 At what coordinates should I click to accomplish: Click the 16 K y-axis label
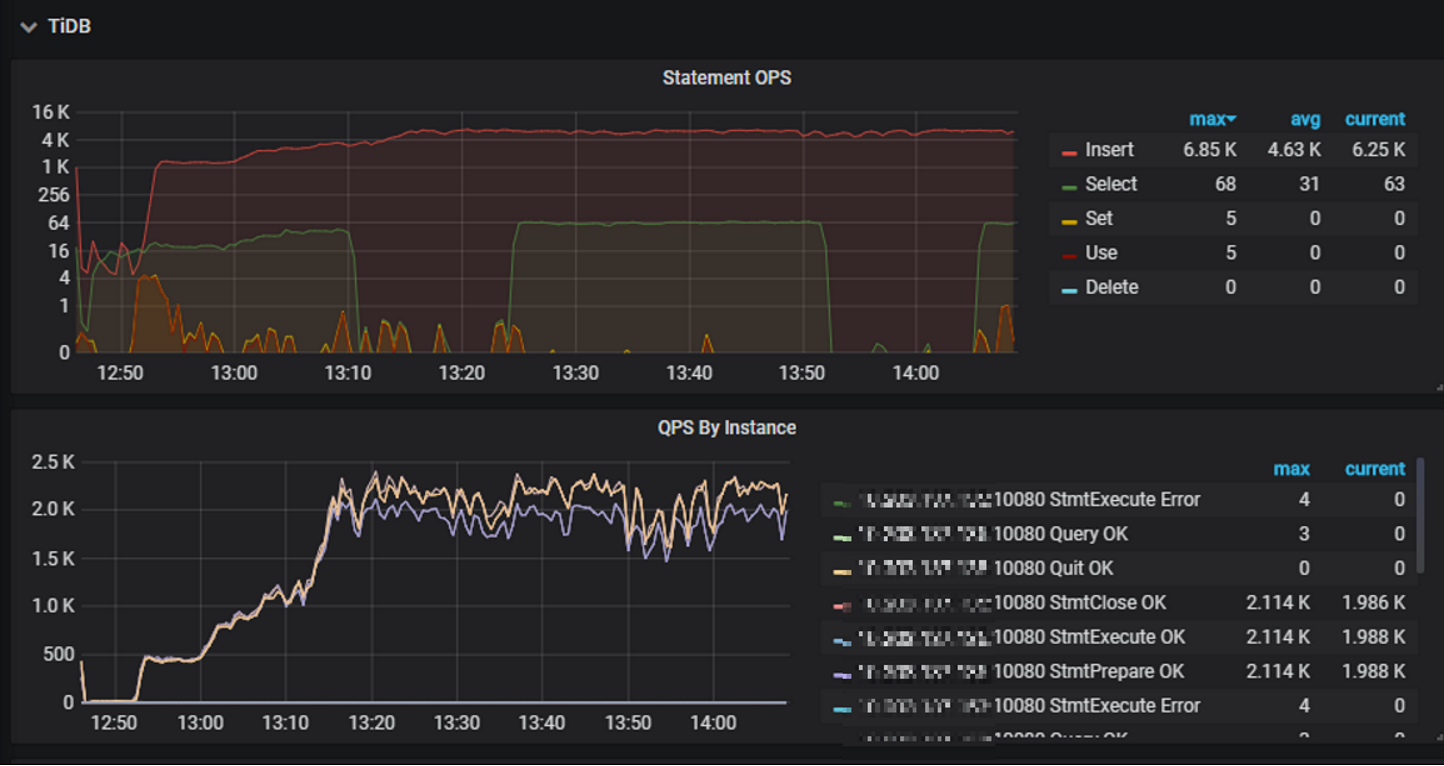tap(50, 111)
